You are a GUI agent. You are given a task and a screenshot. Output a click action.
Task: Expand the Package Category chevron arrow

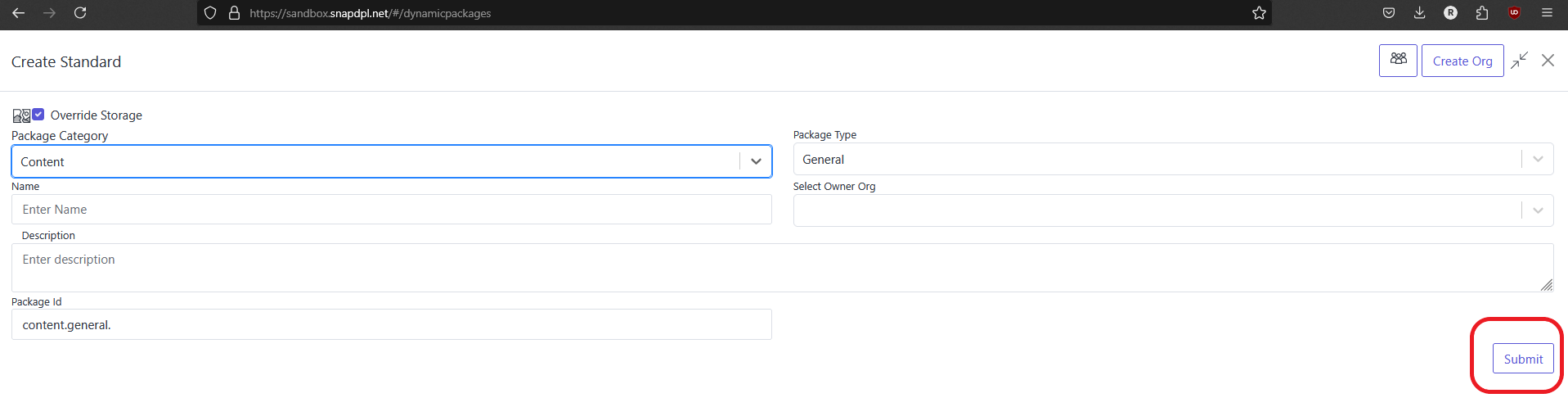(756, 161)
